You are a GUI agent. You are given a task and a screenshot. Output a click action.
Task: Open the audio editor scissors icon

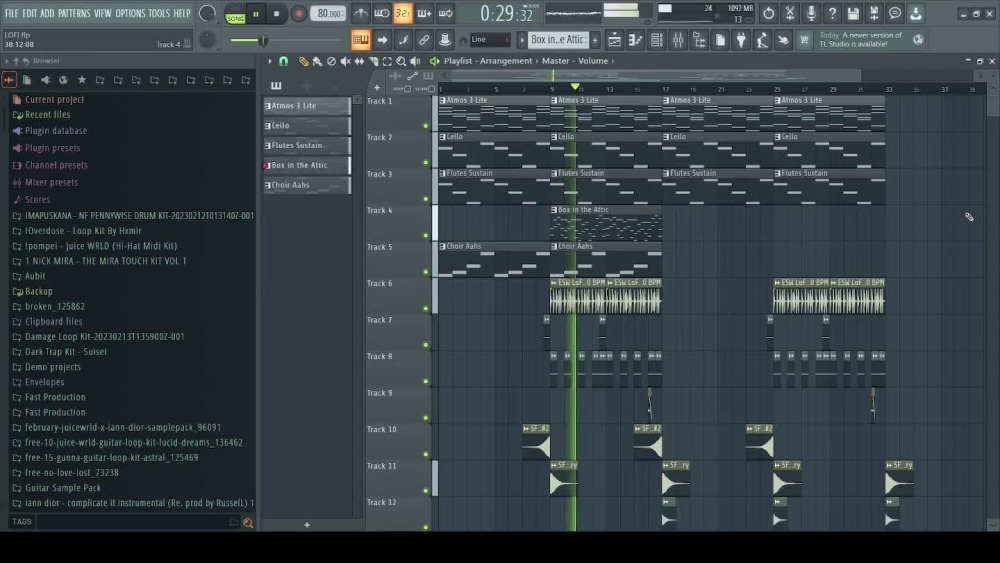pos(790,13)
